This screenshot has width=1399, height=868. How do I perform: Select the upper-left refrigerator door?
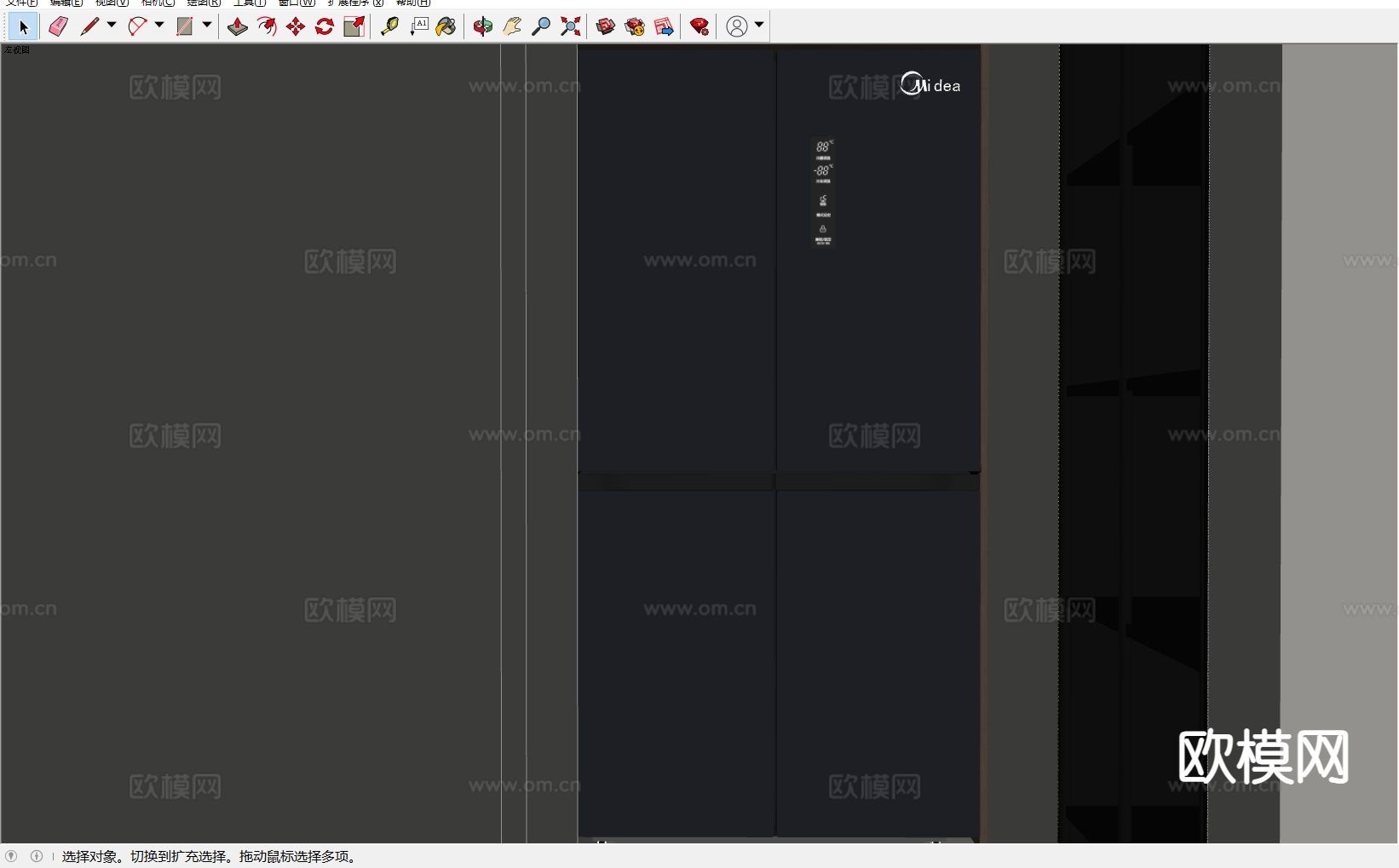[676, 259]
